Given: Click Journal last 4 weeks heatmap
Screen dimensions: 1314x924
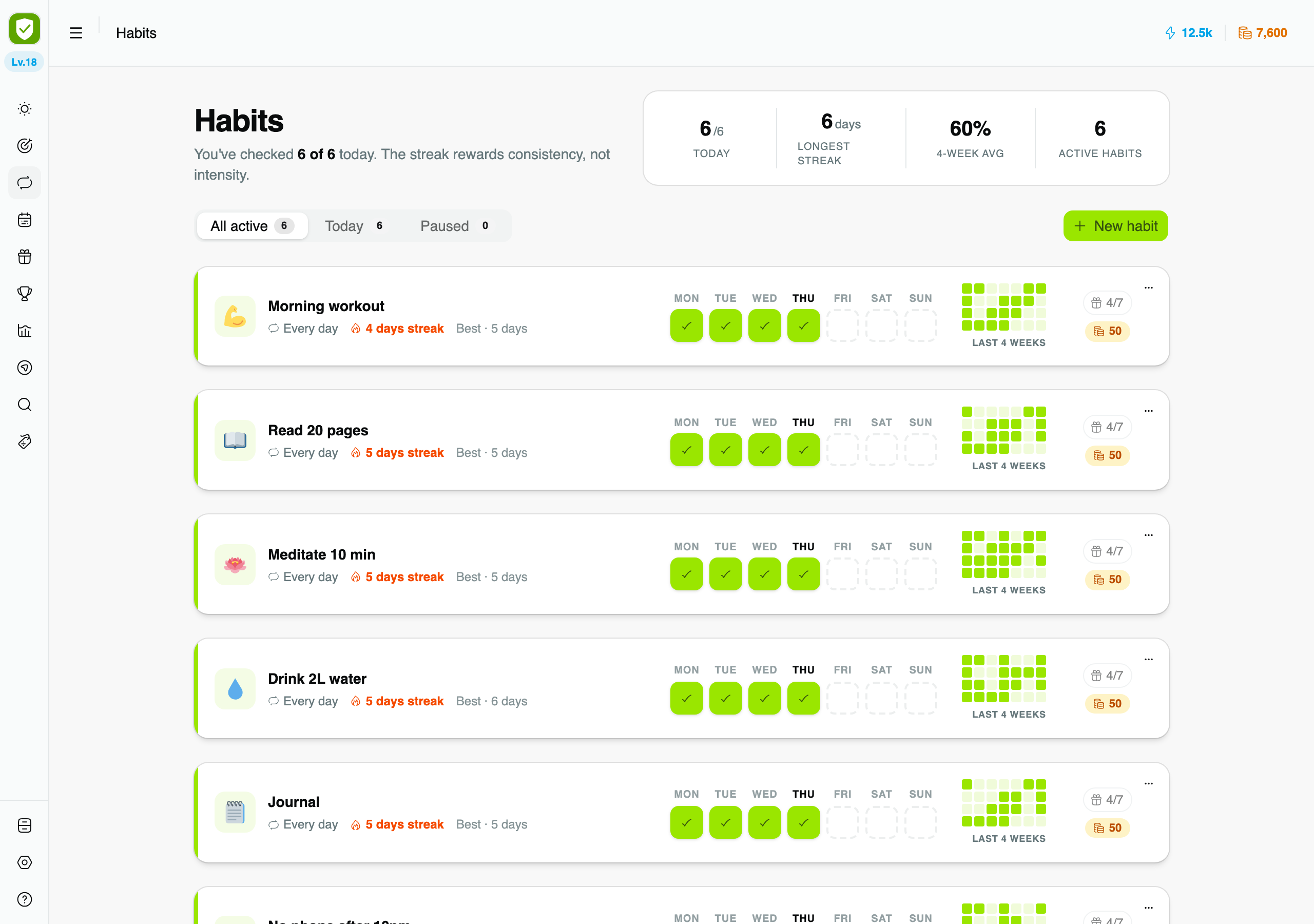Looking at the screenshot, I should pos(1004,803).
